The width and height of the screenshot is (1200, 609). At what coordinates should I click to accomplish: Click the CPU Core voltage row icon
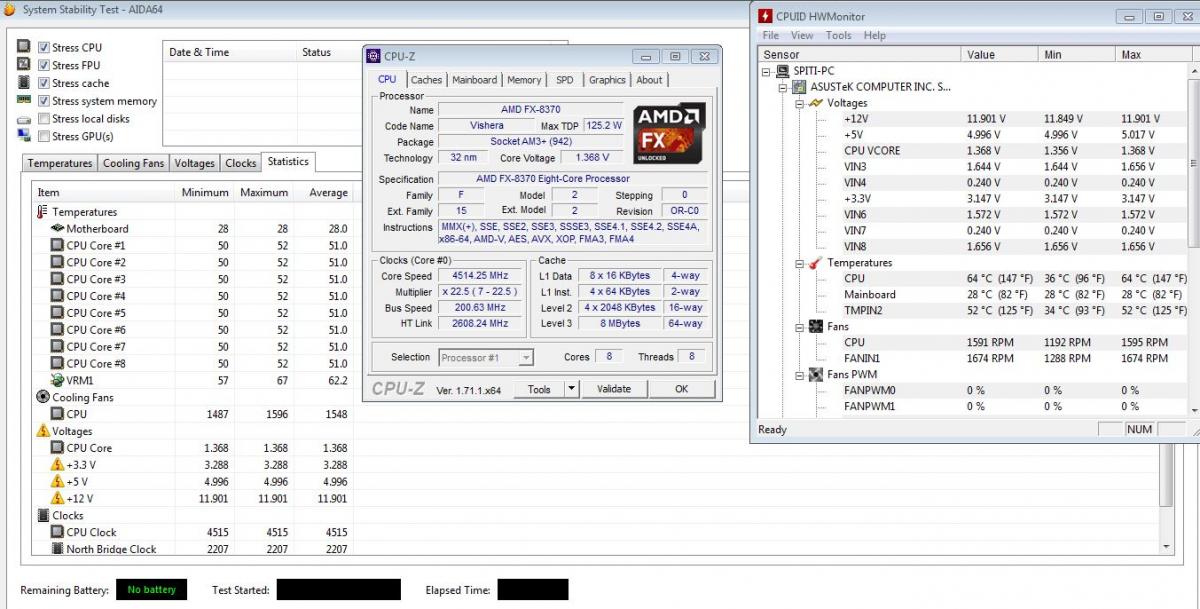pos(57,448)
